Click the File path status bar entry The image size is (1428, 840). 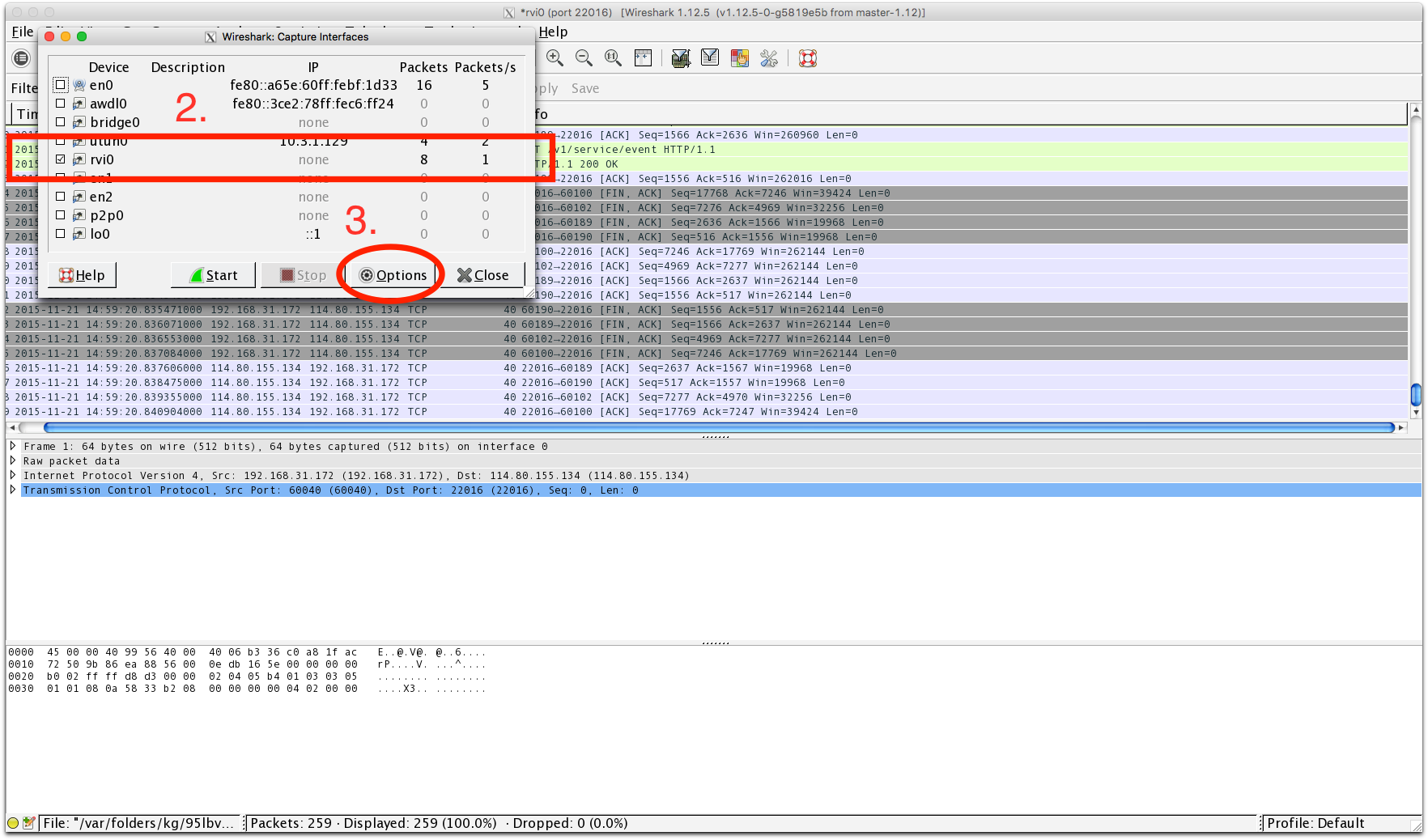[x=138, y=823]
